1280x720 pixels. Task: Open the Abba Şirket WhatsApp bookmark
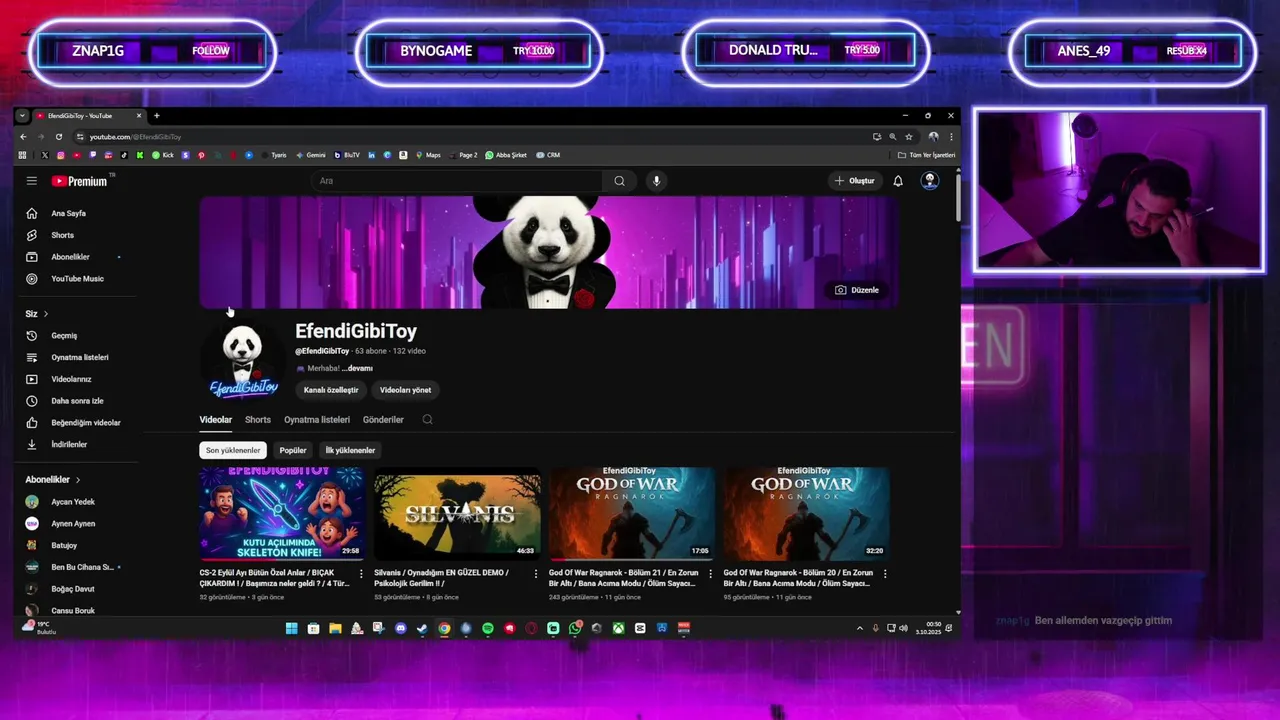point(507,155)
